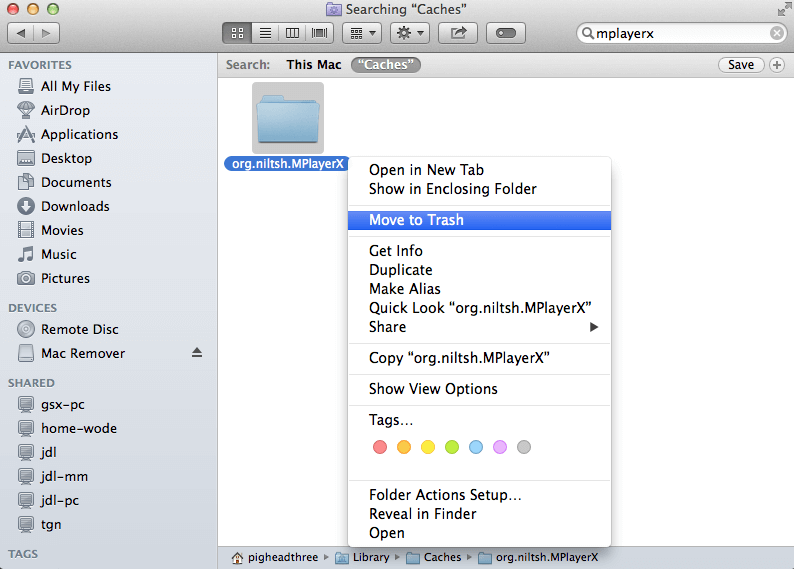Click the mplayerx search field
The image size is (794, 569).
tap(681, 33)
